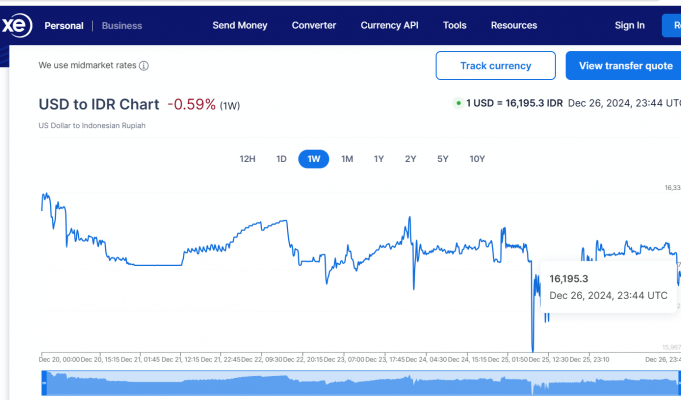Click the left handle of range navigator

(43, 383)
